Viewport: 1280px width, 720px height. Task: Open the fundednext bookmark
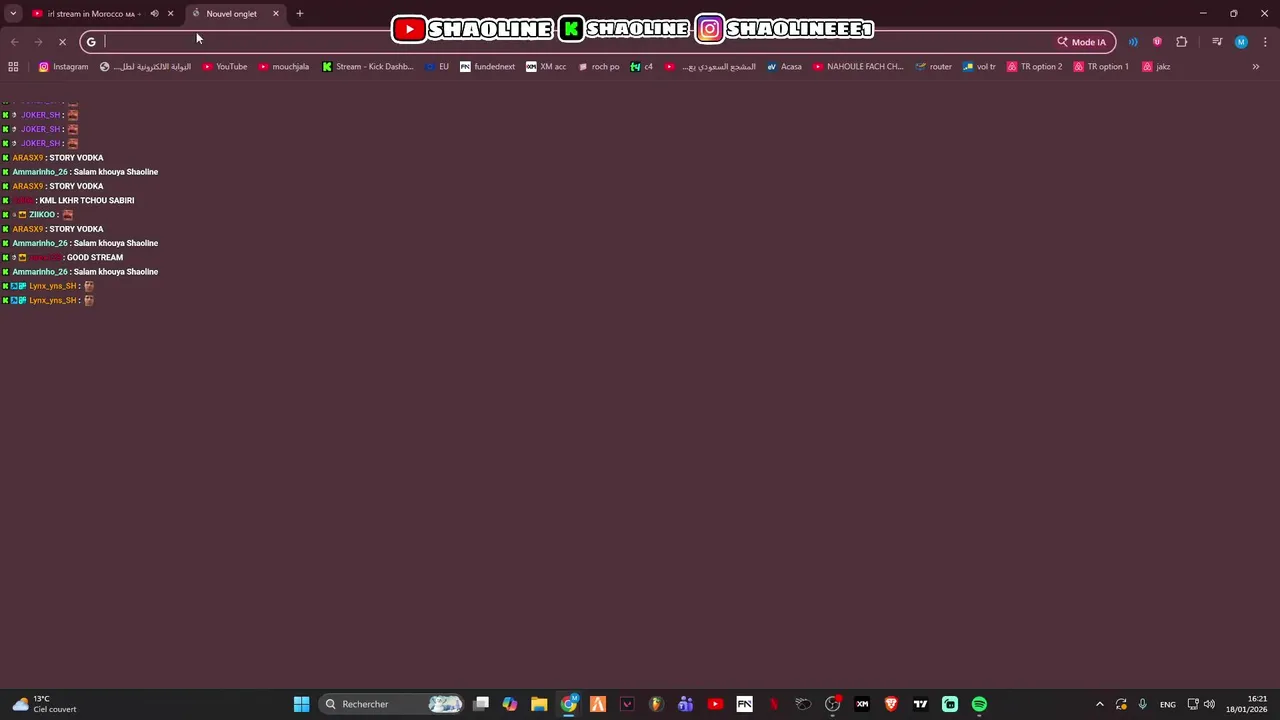coord(487,67)
